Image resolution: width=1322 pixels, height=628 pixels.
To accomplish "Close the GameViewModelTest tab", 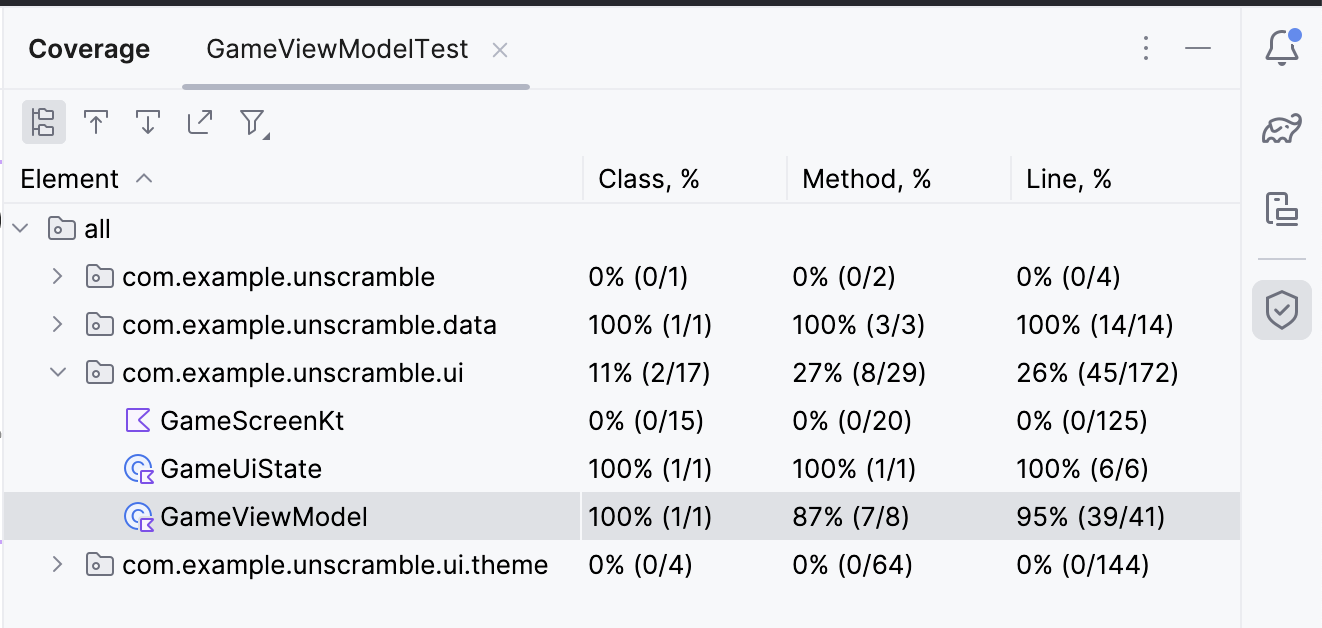I will pos(500,50).
